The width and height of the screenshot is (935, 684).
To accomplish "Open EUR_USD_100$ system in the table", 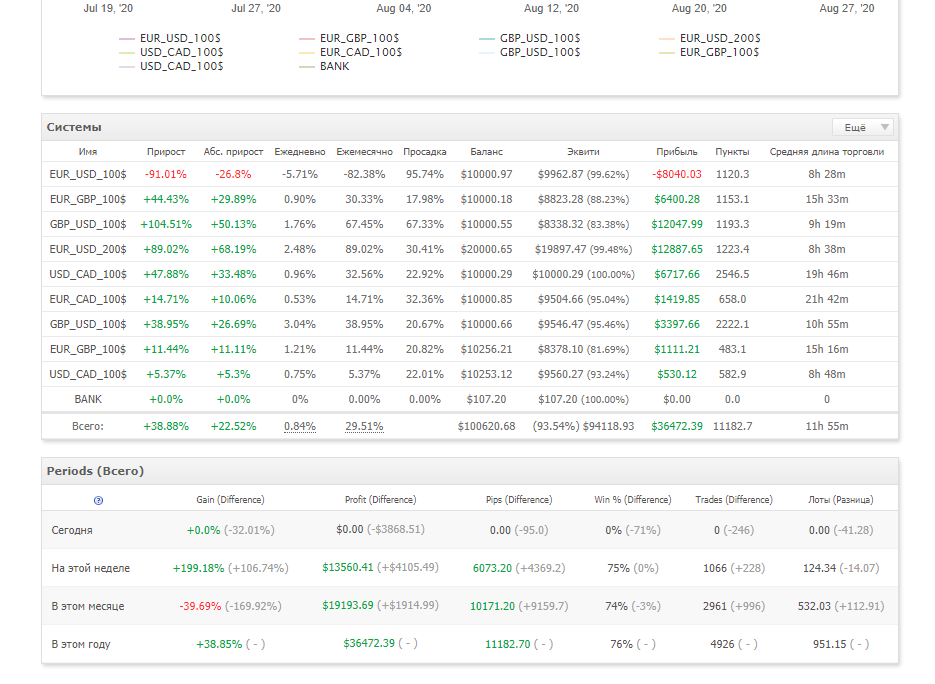I will pyautogui.click(x=88, y=174).
